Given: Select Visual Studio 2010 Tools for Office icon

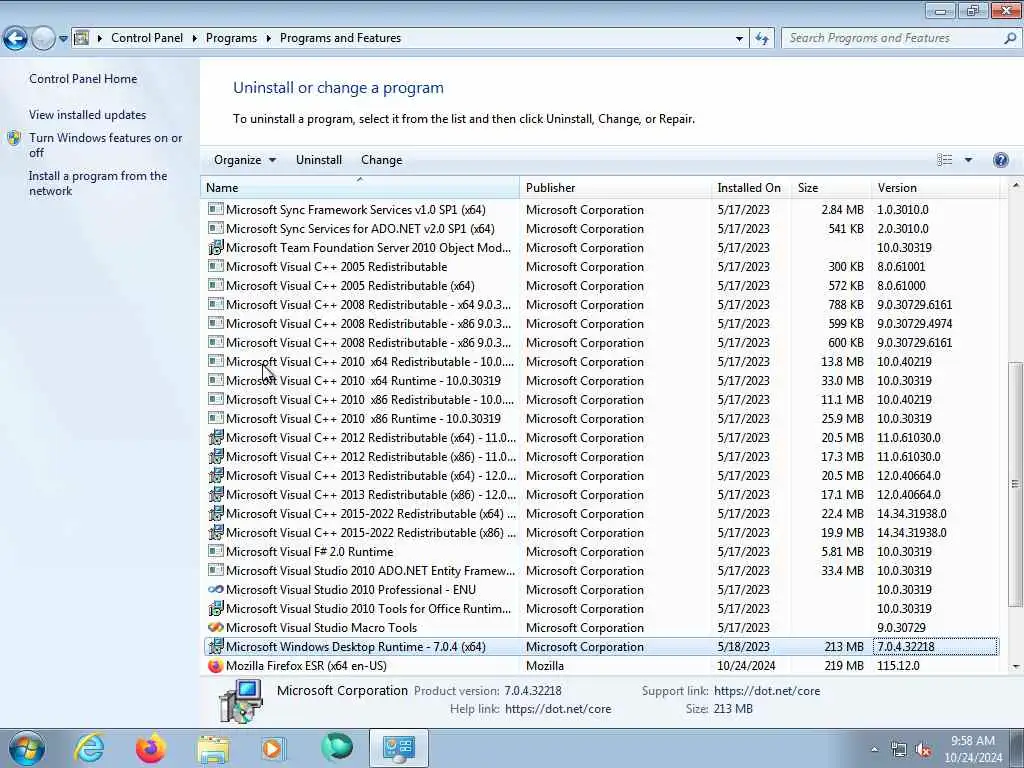Looking at the screenshot, I should tap(215, 609).
